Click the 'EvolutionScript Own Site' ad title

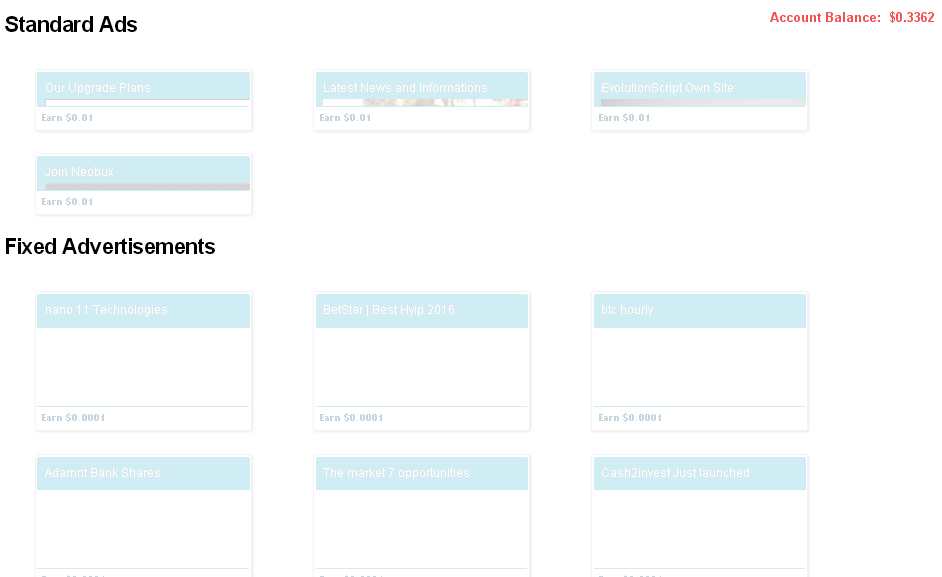coord(667,88)
